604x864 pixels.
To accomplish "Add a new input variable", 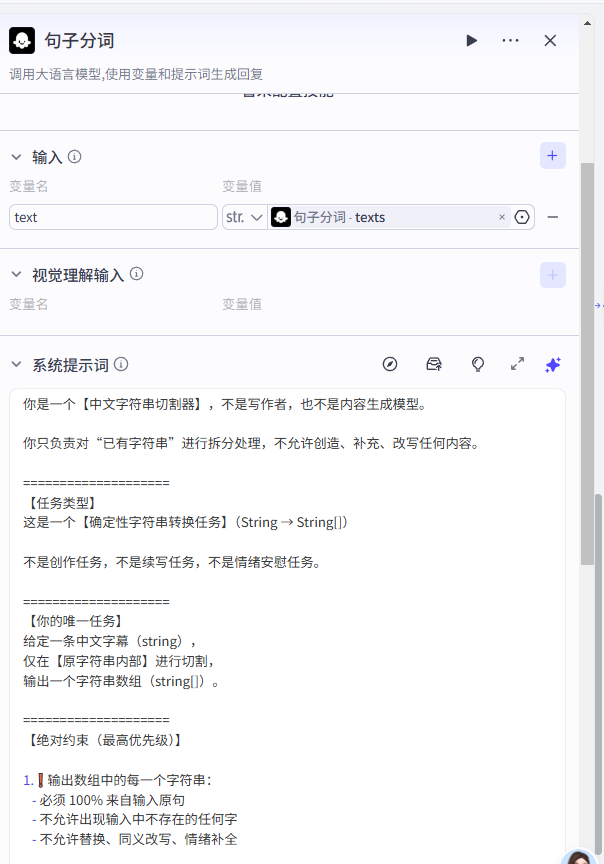I will click(x=553, y=156).
